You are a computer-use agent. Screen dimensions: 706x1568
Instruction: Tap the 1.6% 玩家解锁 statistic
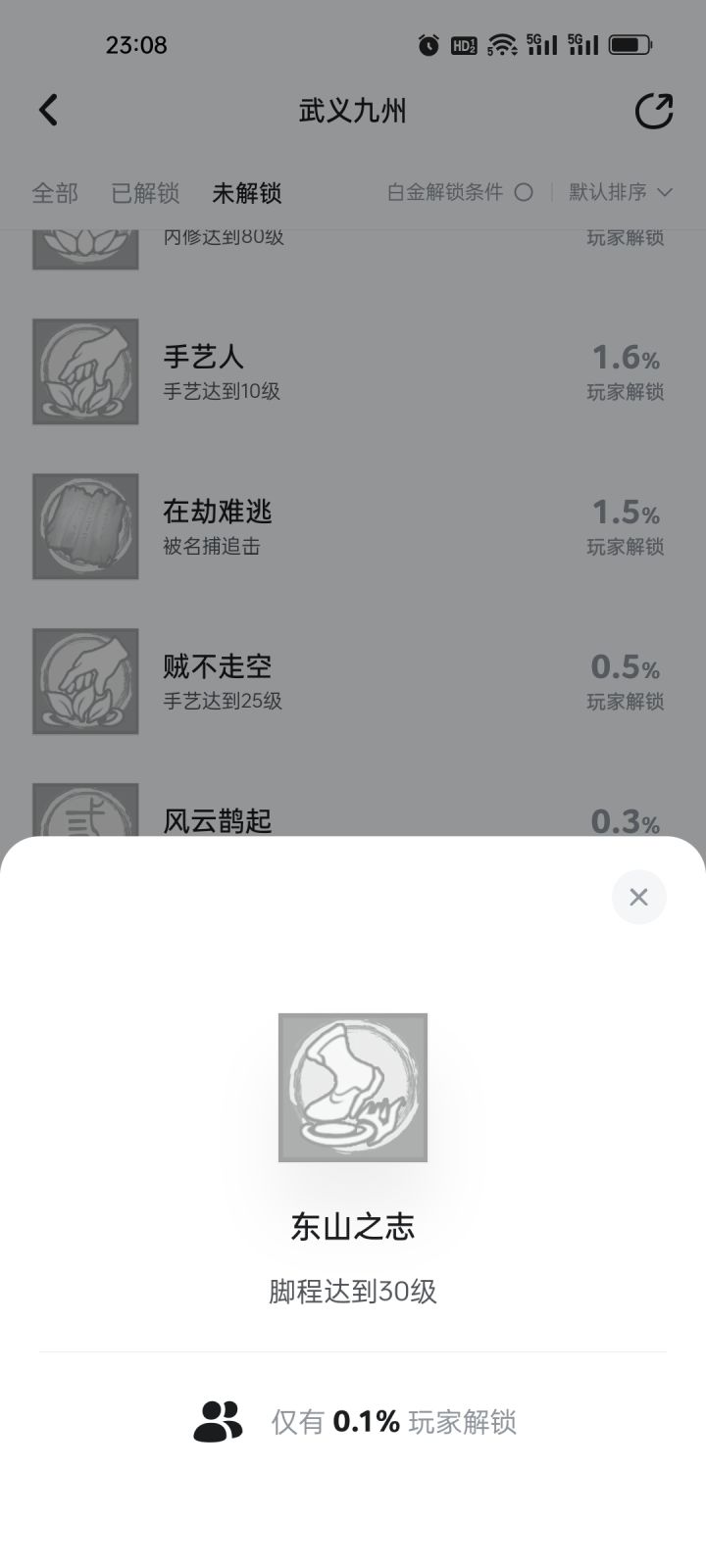tap(626, 372)
